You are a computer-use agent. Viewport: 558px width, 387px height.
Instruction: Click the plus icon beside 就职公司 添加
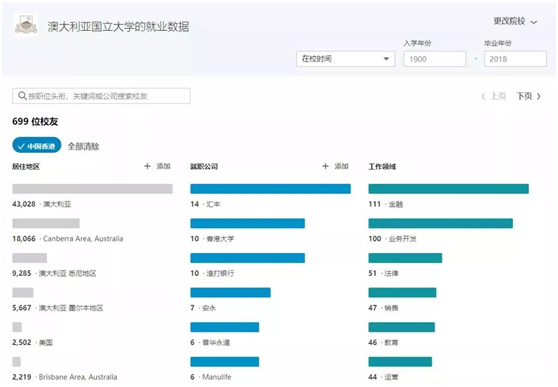[325, 166]
